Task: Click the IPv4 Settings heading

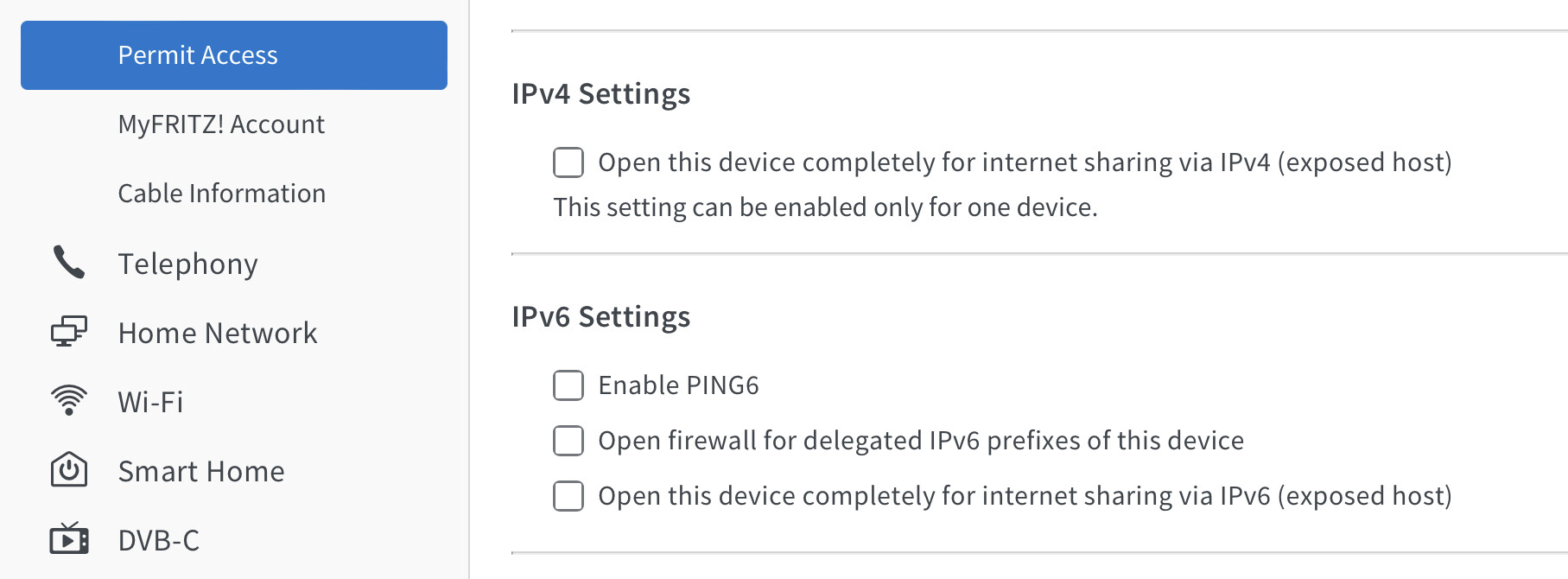Action: [601, 93]
